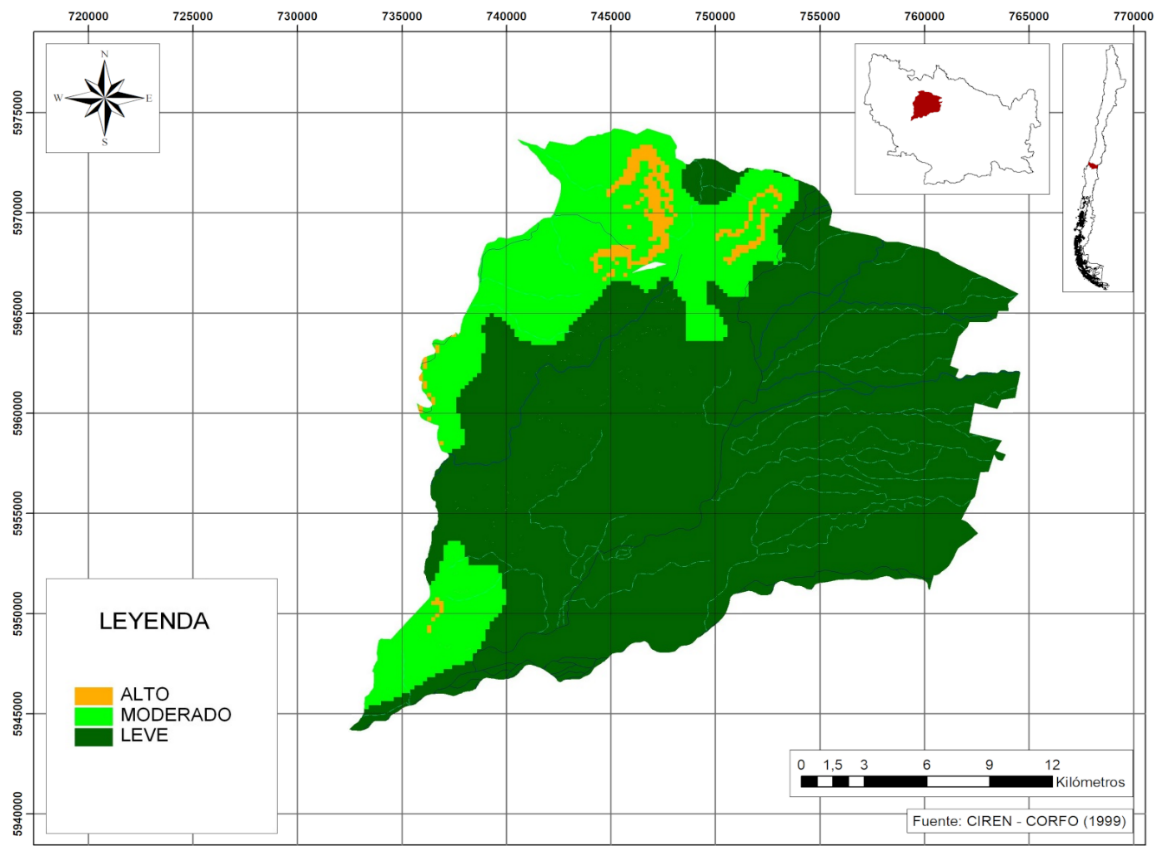The width and height of the screenshot is (1168, 865).
Task: Click the 730000 easting coordinate label
Action: point(297,16)
